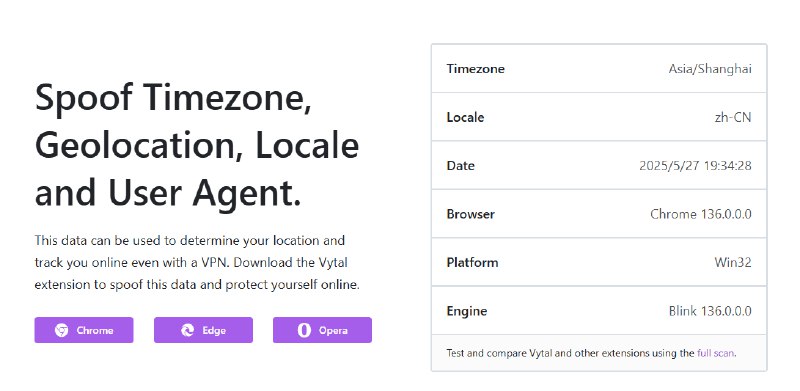Download the Edge extension button
The height and width of the screenshot is (391, 800).
(203, 330)
